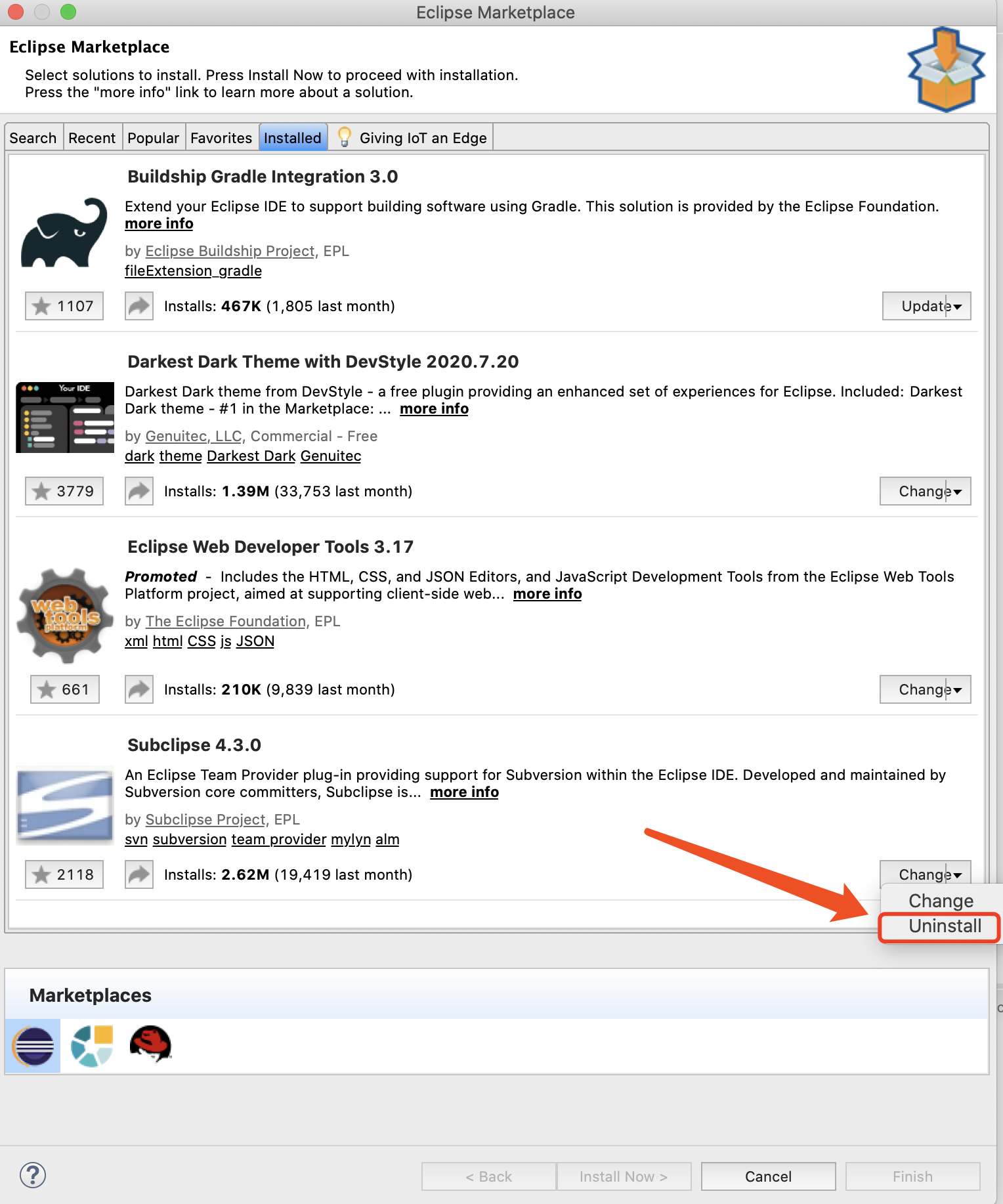Favorite Darkest Dark with the 3779 star
1003x1204 pixels.
[64, 491]
